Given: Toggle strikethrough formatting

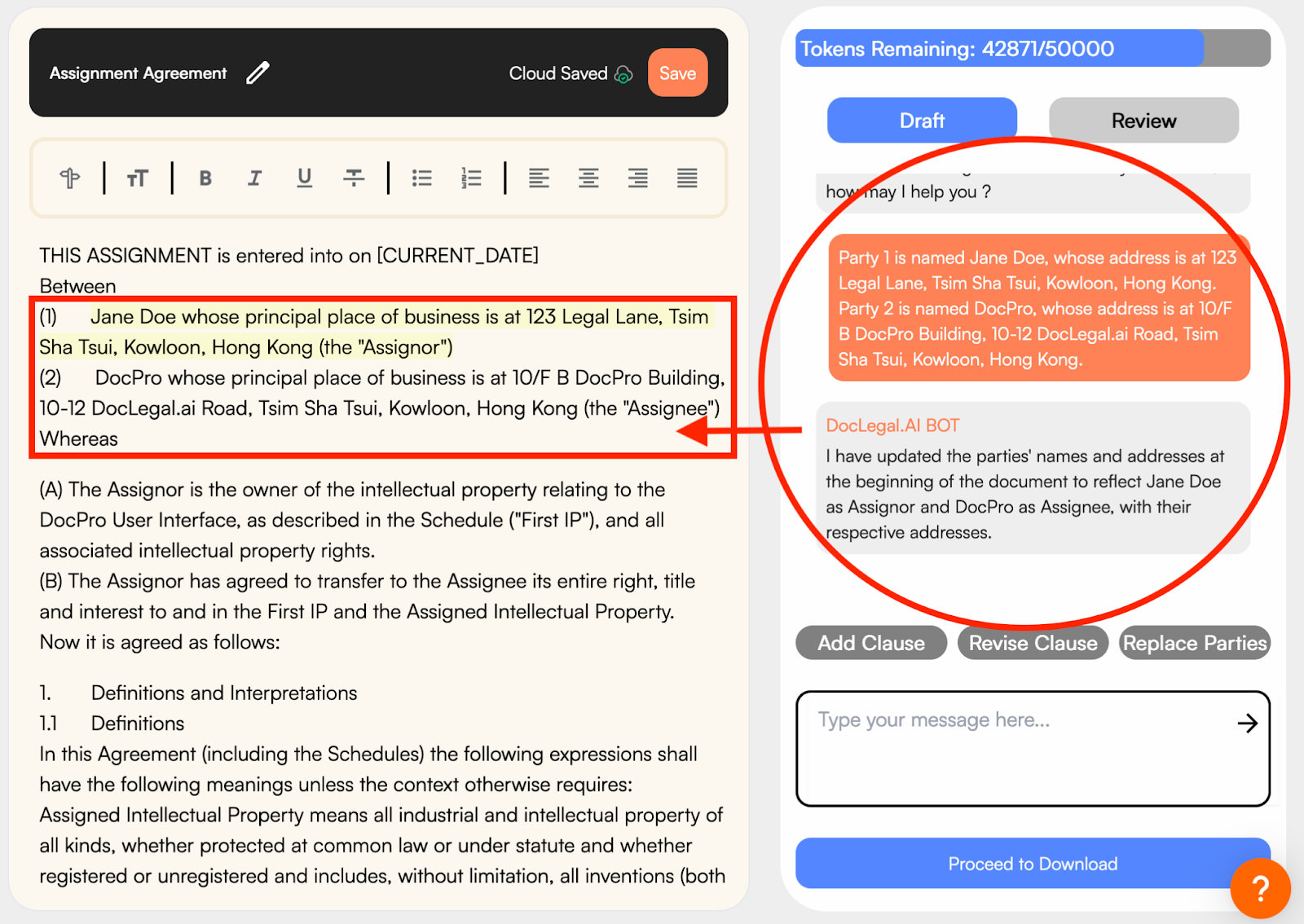Looking at the screenshot, I should point(354,178).
